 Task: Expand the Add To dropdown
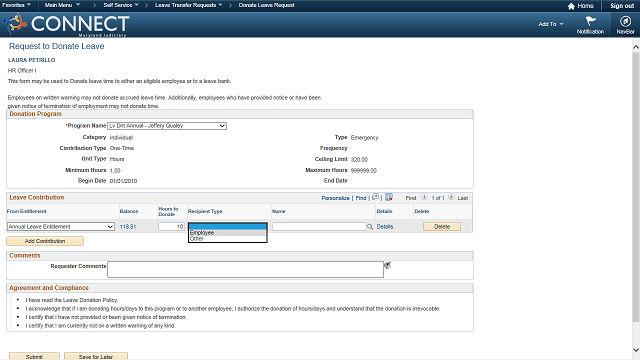point(551,24)
